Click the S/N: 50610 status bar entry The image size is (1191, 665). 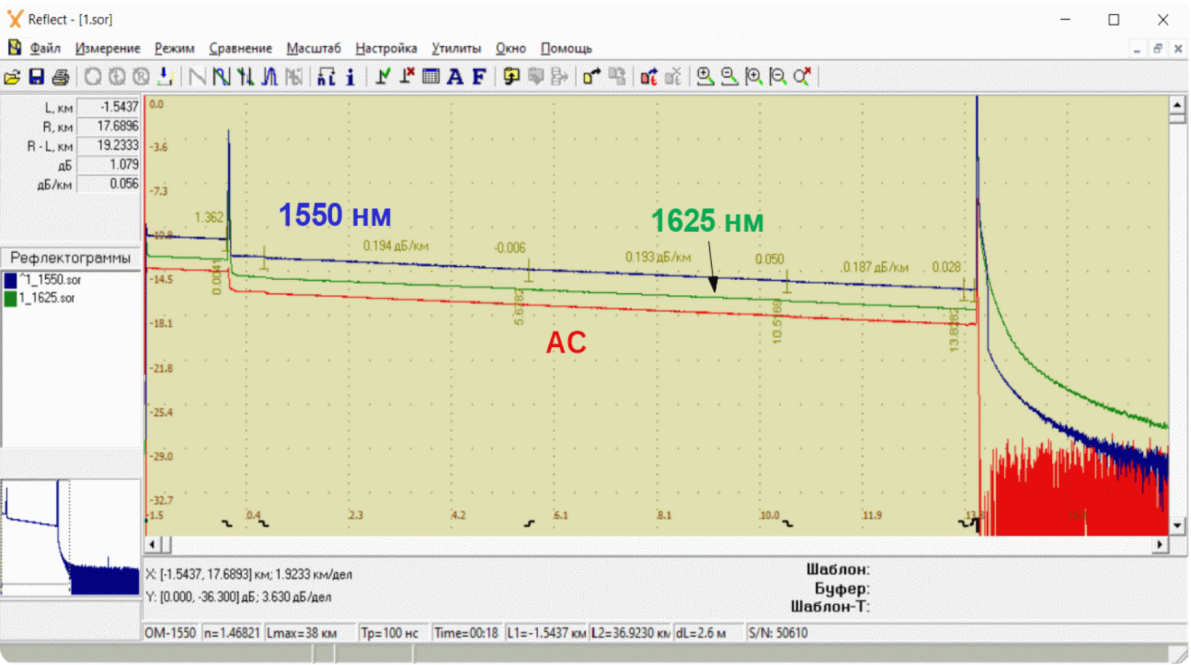tap(779, 633)
